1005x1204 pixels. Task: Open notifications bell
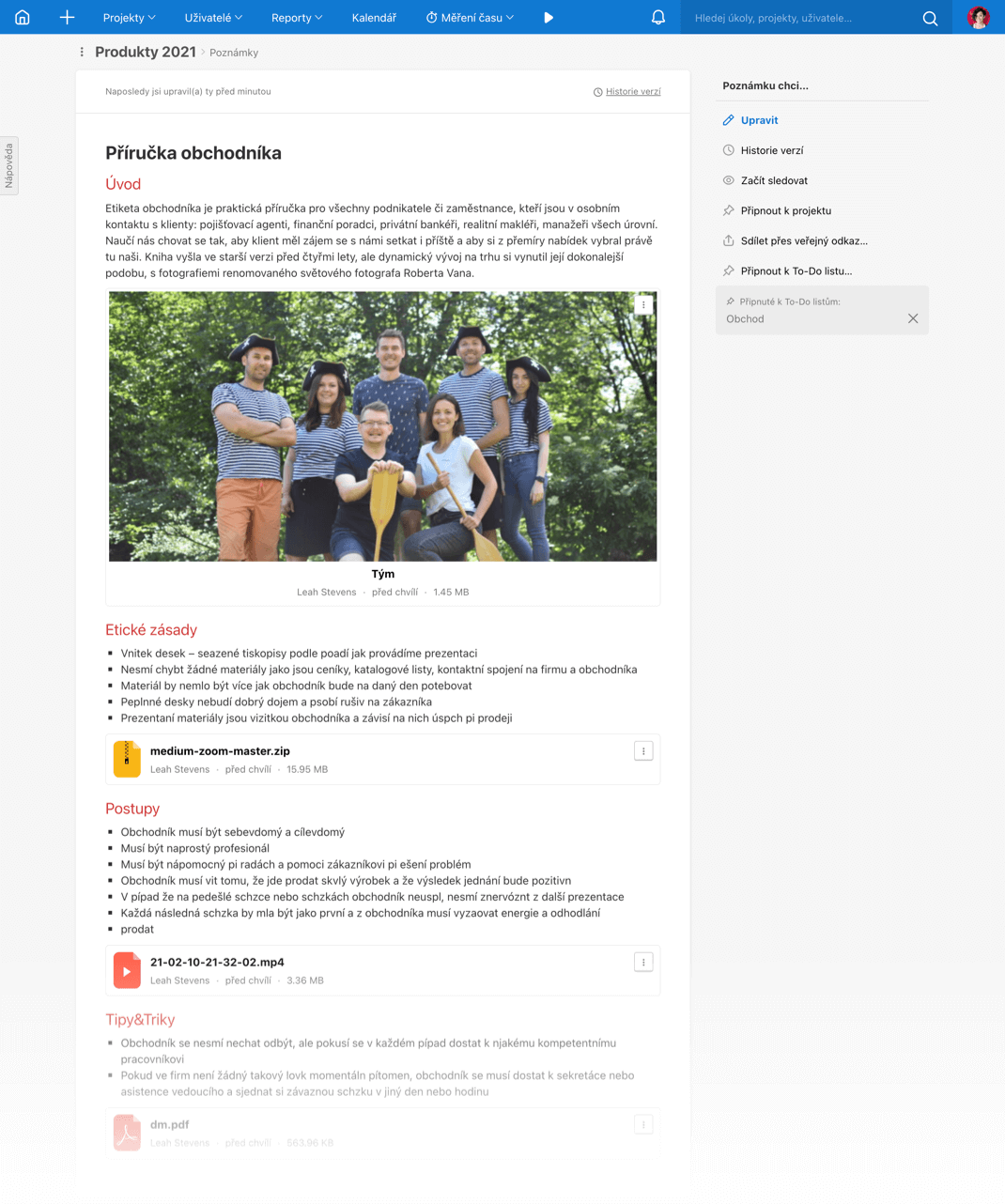click(658, 17)
